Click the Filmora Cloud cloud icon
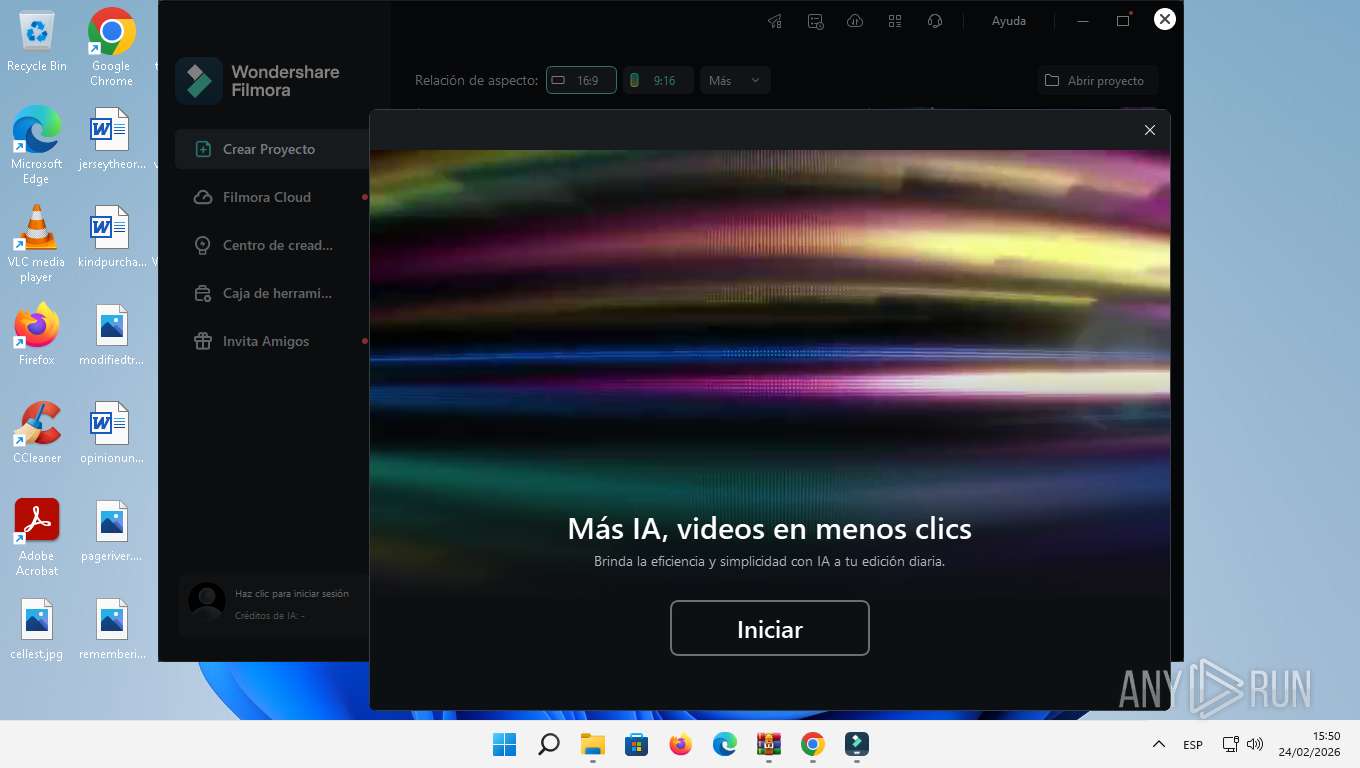Image resolution: width=1360 pixels, height=768 pixels. [x=203, y=197]
